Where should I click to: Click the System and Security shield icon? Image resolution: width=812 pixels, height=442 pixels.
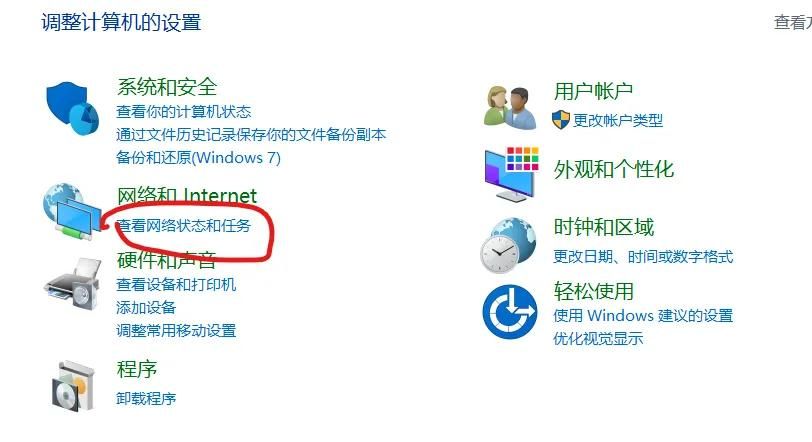(x=72, y=109)
